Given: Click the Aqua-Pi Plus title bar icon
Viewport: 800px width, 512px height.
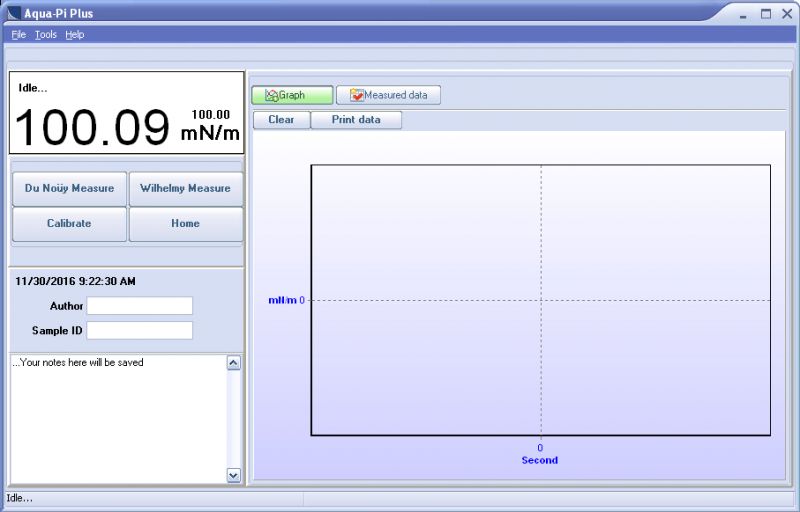Looking at the screenshot, I should coord(14,13).
